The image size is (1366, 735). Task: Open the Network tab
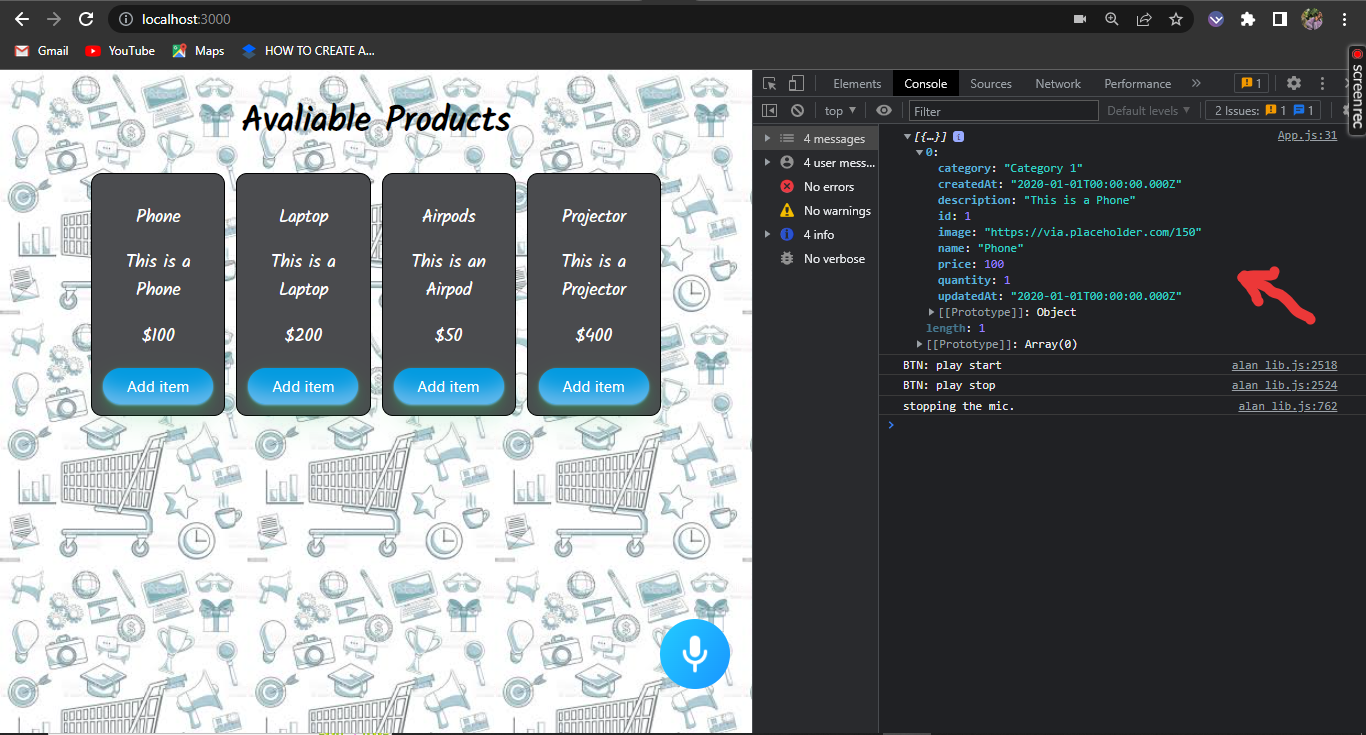pos(1058,83)
